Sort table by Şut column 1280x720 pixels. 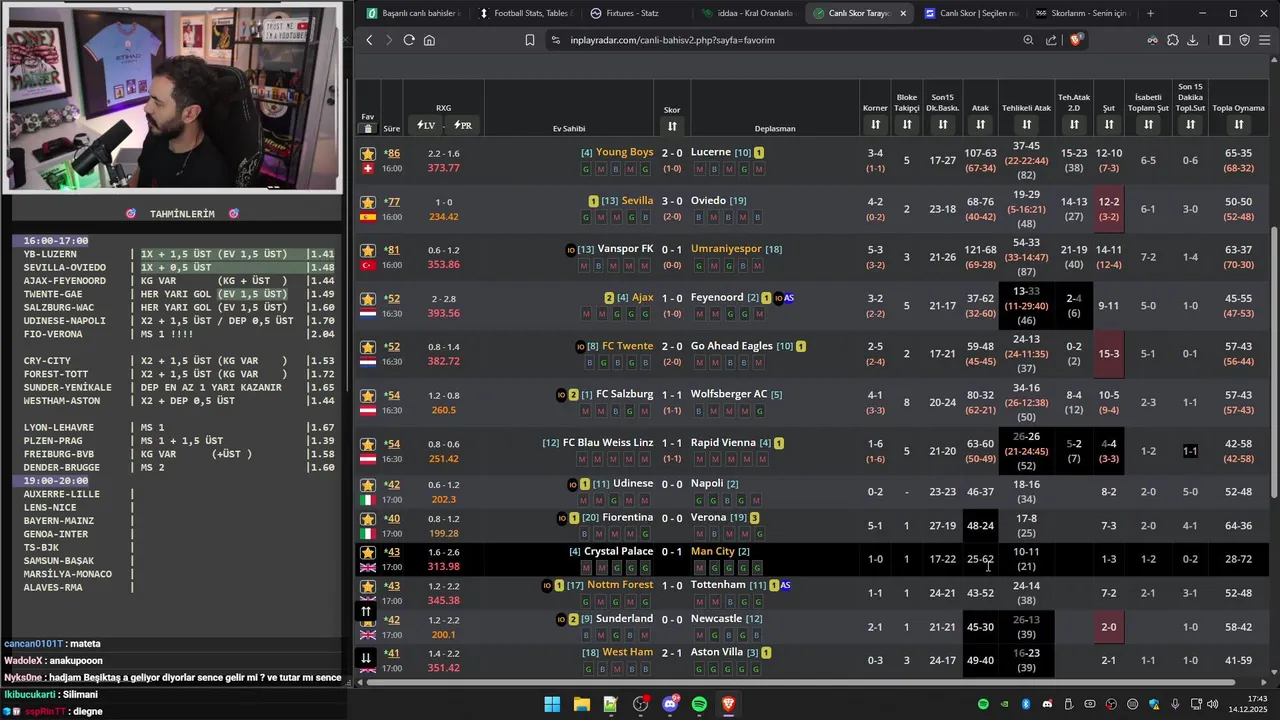(1109, 124)
